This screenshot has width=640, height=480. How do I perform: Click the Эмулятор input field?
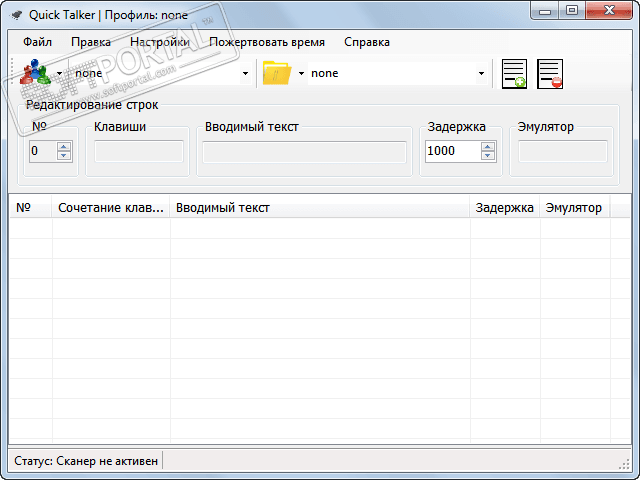[562, 151]
